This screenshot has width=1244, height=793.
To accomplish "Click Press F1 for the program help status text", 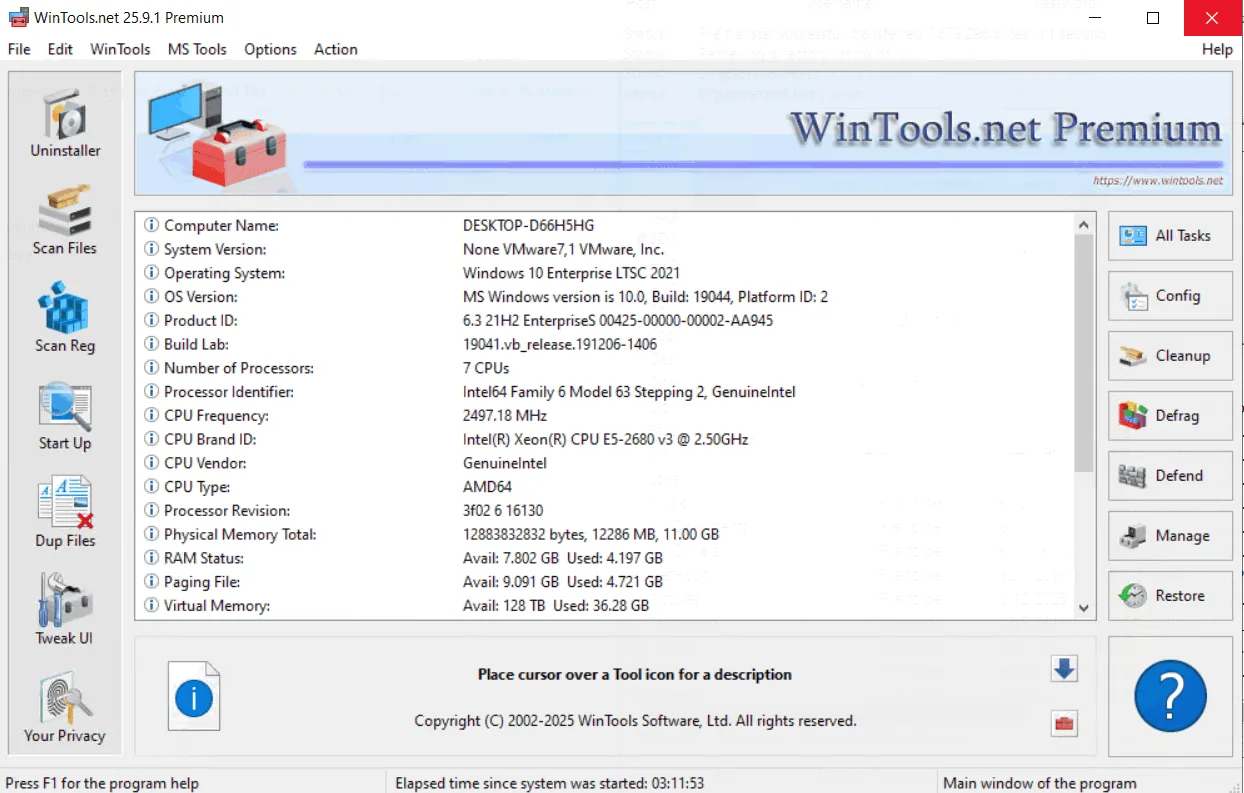I will coord(102,783).
